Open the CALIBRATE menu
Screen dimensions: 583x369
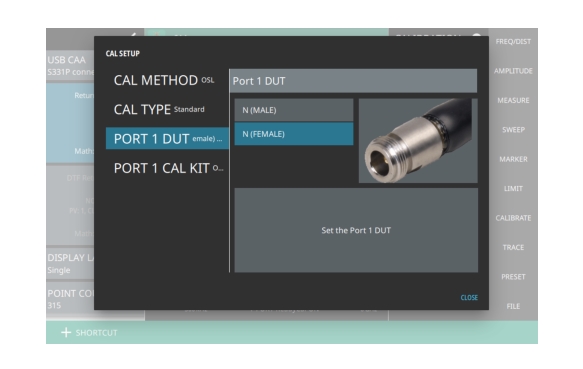(513, 218)
